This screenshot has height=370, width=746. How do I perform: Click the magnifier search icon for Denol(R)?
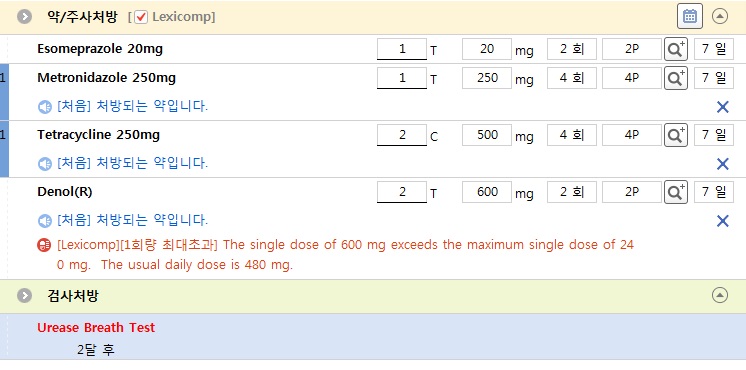[x=676, y=192]
